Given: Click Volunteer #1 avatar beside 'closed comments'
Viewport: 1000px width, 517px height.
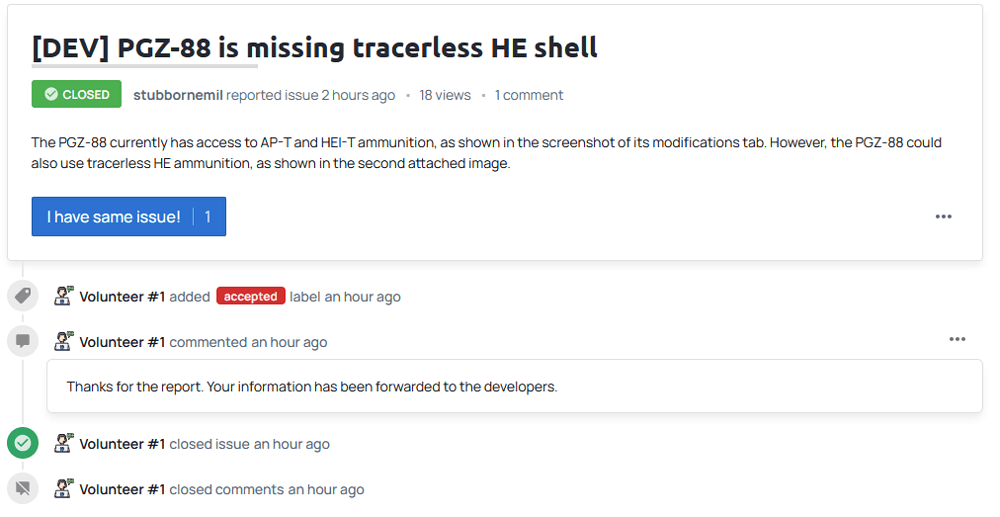Looking at the screenshot, I should (63, 488).
